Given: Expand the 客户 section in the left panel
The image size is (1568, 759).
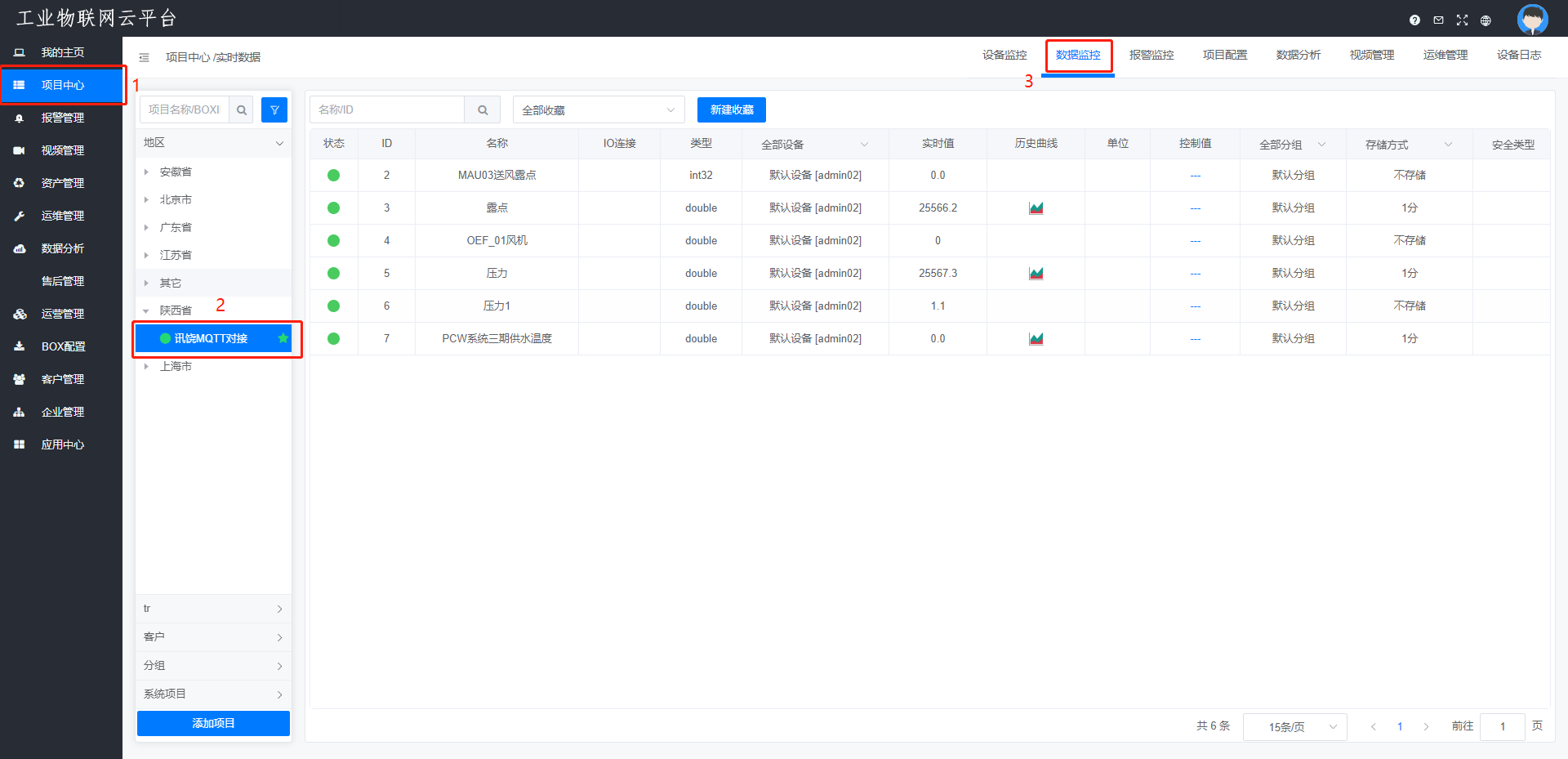Looking at the screenshot, I should pos(213,636).
